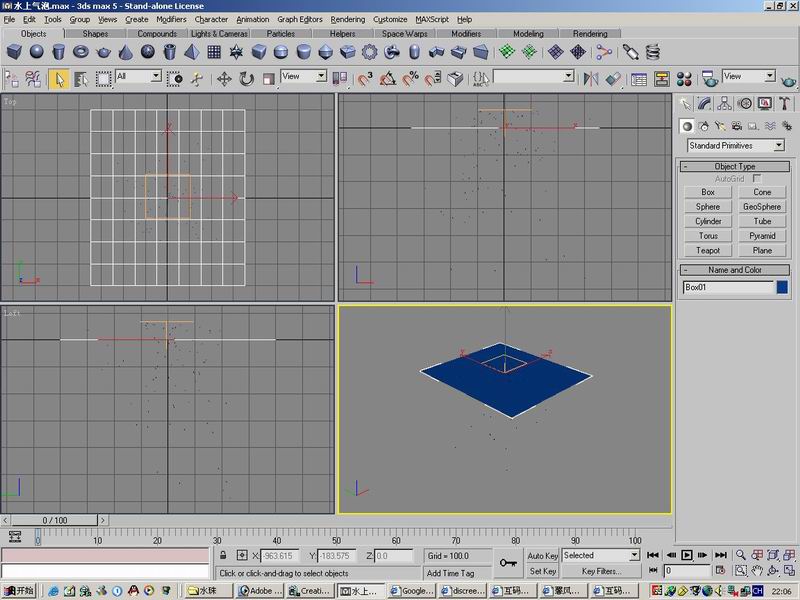Activate Select and Move tool
The width and height of the screenshot is (800, 600).
(x=224, y=79)
